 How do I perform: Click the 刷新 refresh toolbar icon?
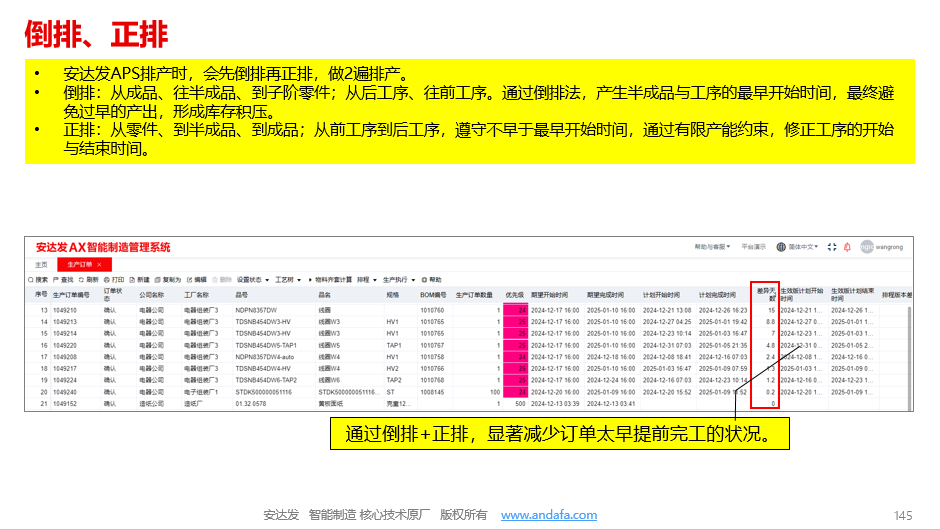[81, 280]
